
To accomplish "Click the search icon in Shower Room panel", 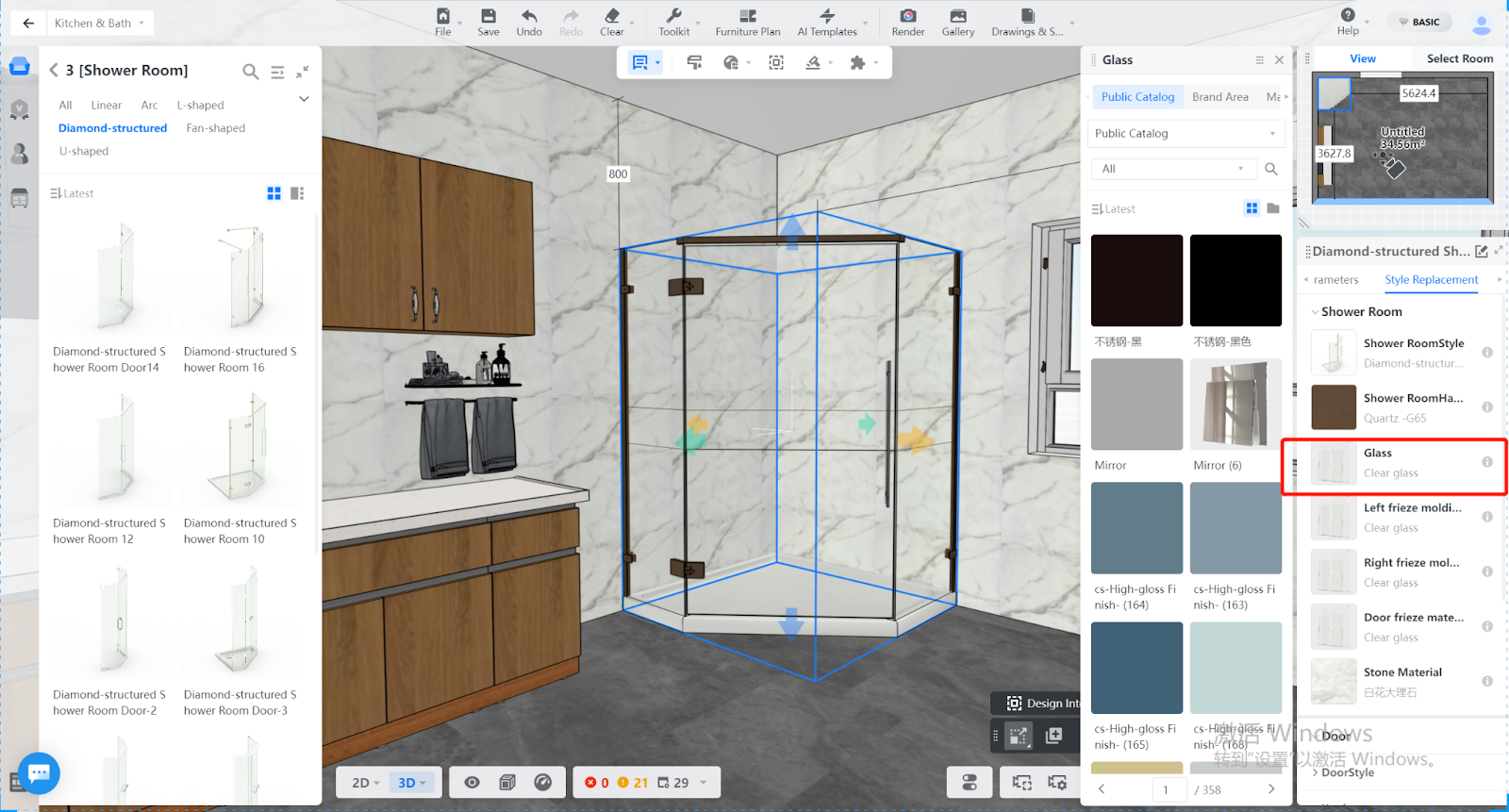I will point(250,71).
